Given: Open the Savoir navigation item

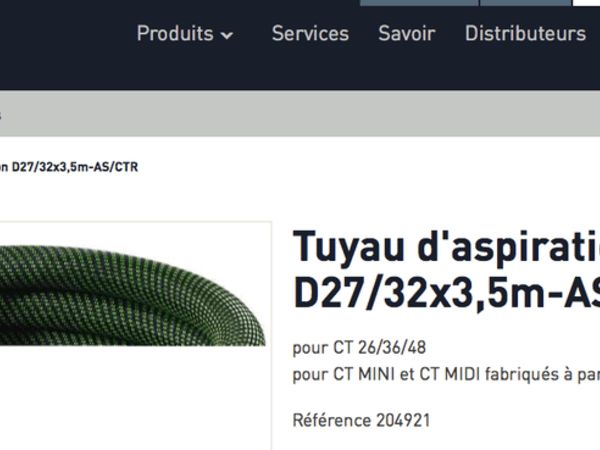Looking at the screenshot, I should (406, 34).
